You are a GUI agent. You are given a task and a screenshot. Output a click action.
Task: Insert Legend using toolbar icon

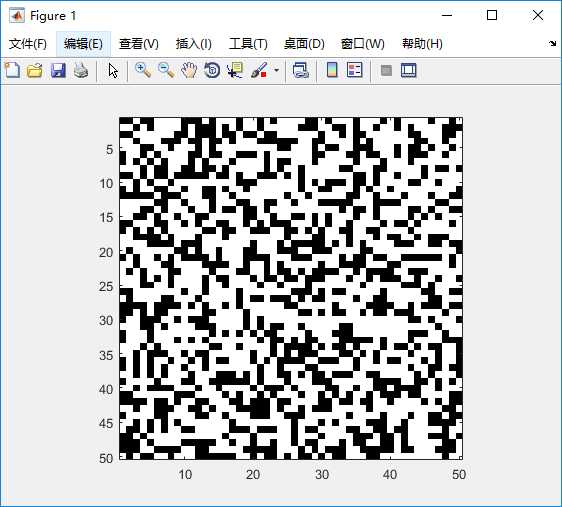click(355, 70)
